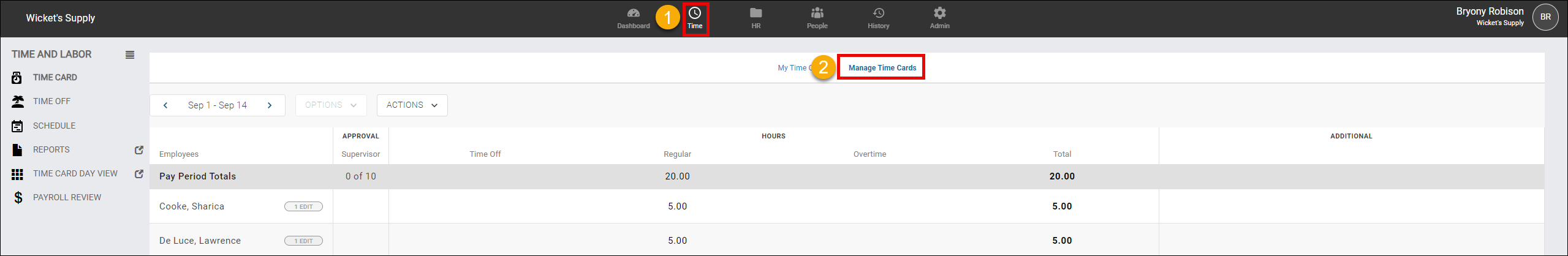Go to previous pay period arrow
Image resolution: width=1568 pixels, height=256 pixels.
(165, 105)
